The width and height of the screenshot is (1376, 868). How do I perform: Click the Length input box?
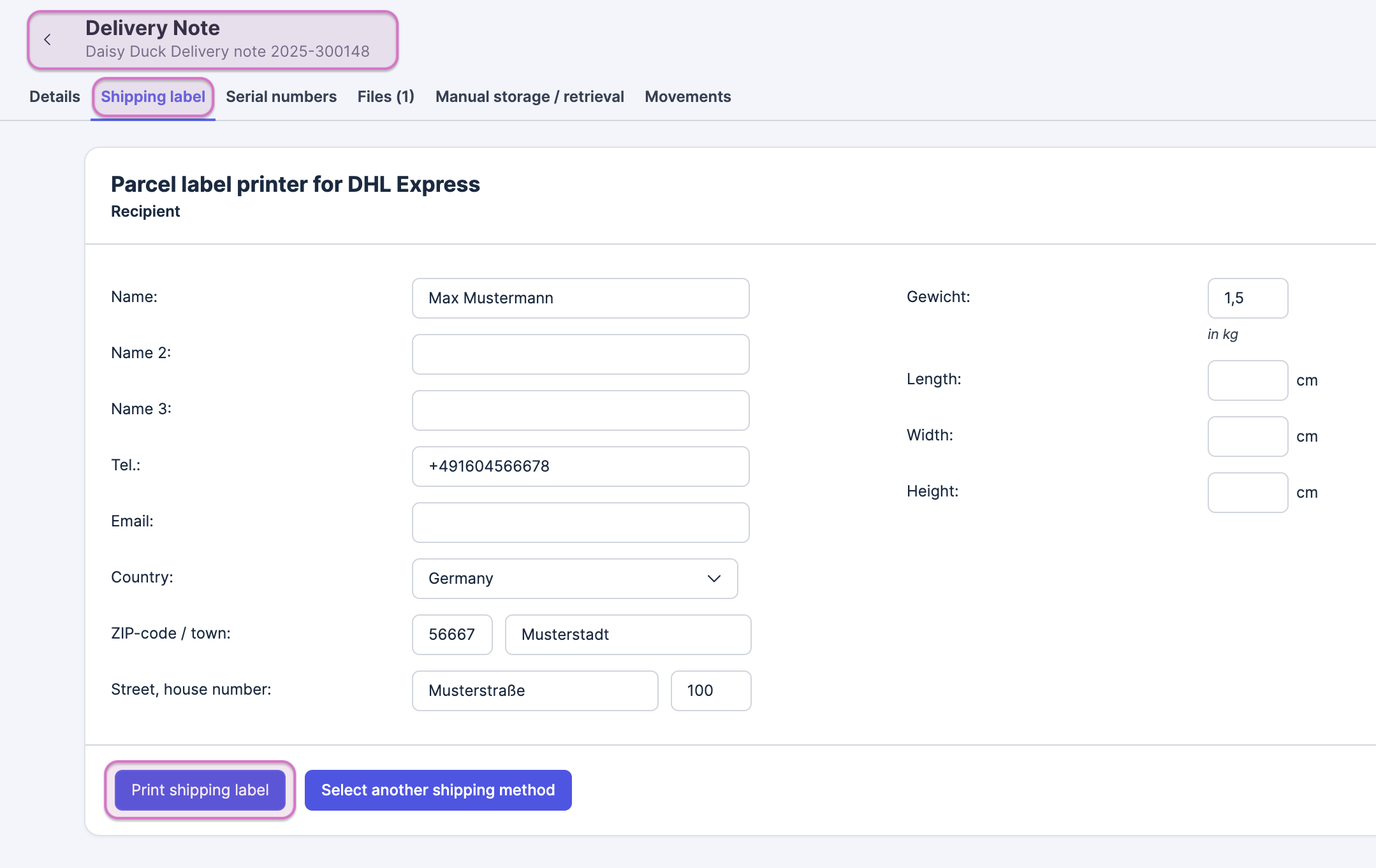[1247, 380]
